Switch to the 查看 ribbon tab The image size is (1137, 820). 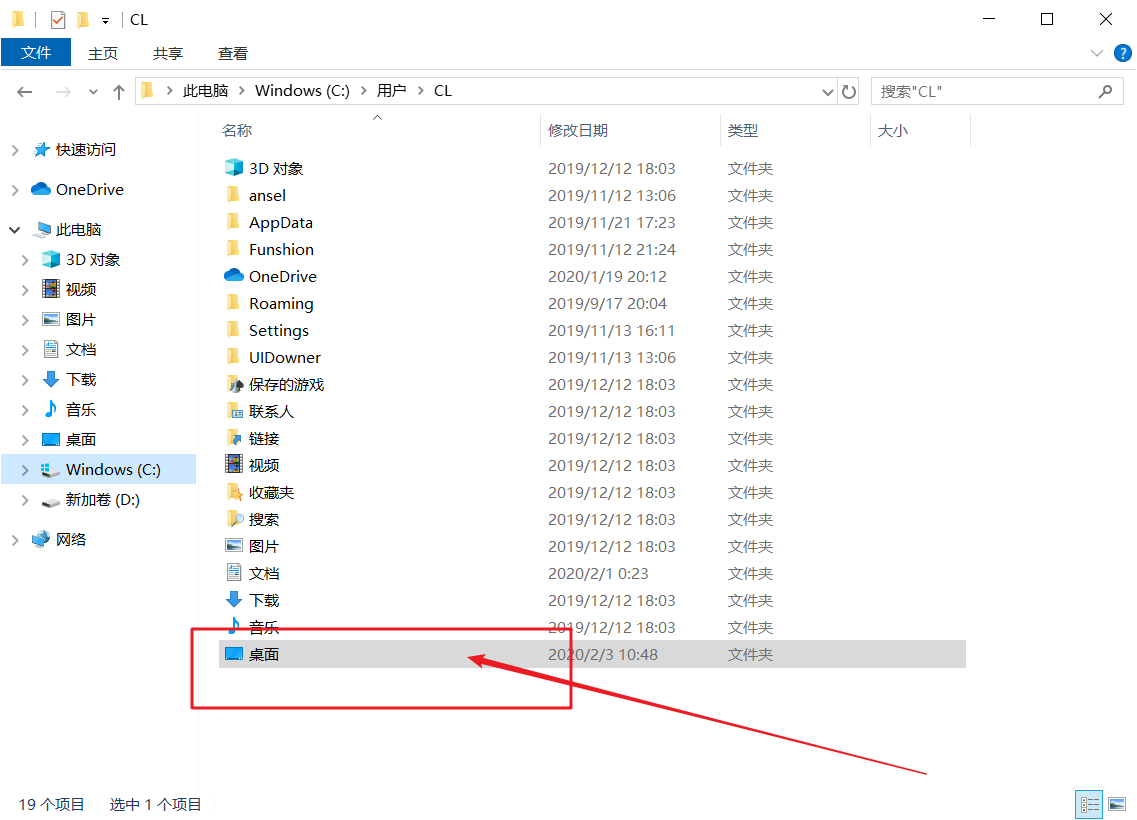[x=232, y=53]
